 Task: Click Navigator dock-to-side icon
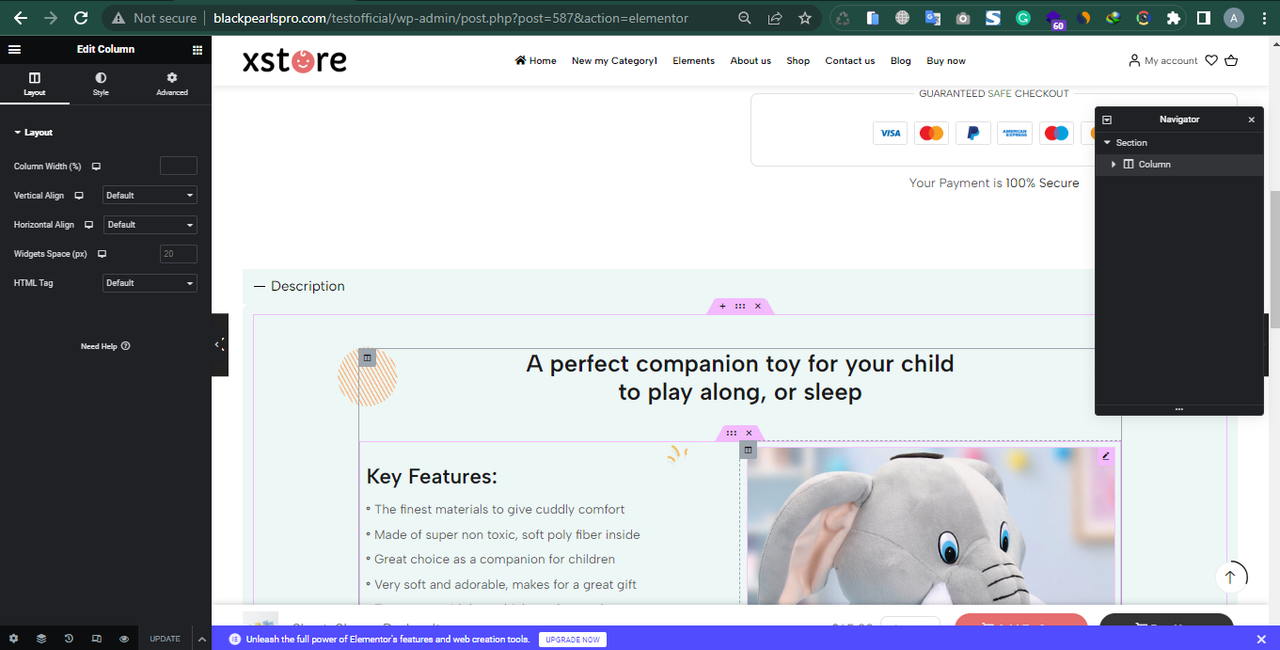pos(1107,119)
